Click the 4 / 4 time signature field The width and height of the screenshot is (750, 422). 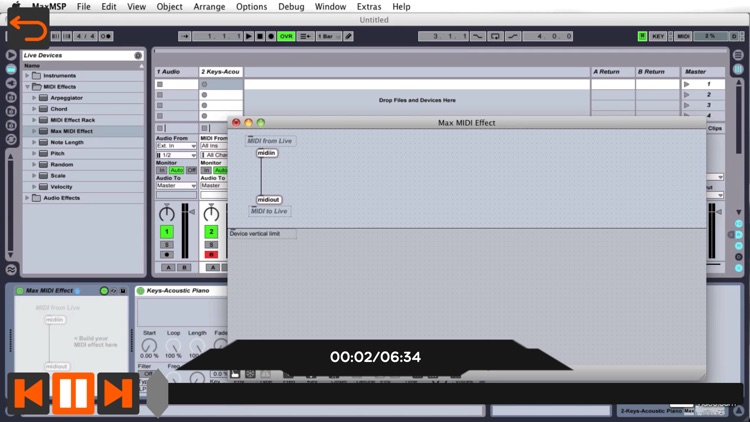click(86, 36)
